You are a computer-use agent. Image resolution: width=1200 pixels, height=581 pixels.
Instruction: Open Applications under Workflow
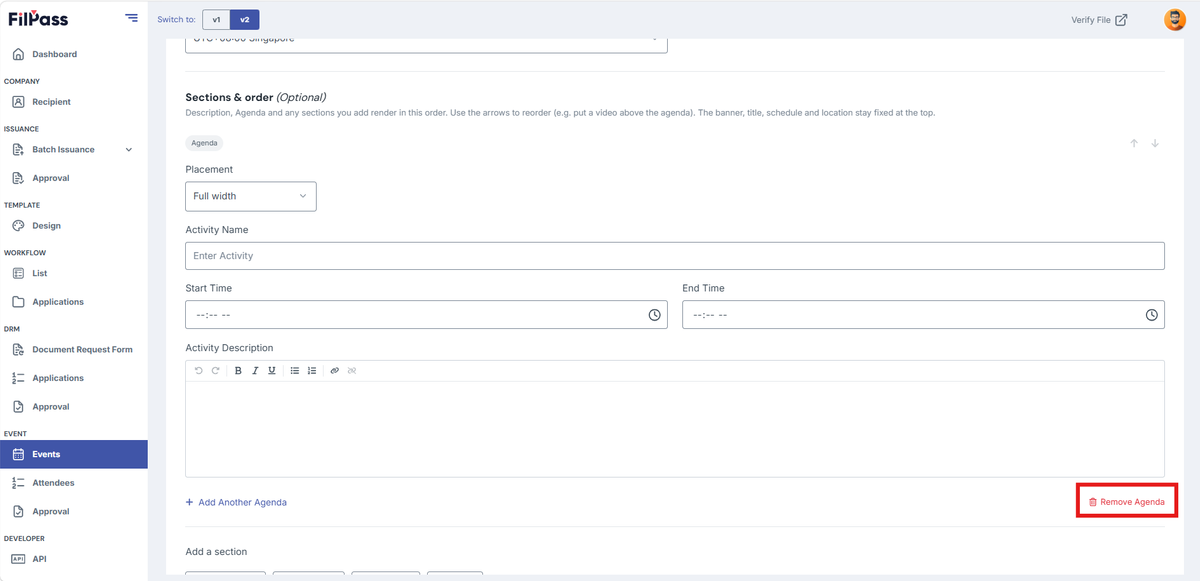(58, 302)
